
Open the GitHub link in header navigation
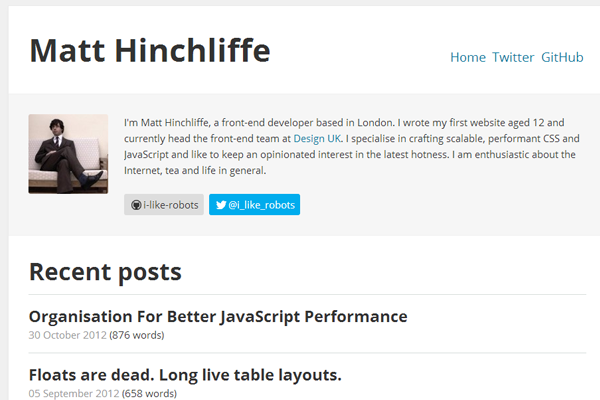click(562, 57)
